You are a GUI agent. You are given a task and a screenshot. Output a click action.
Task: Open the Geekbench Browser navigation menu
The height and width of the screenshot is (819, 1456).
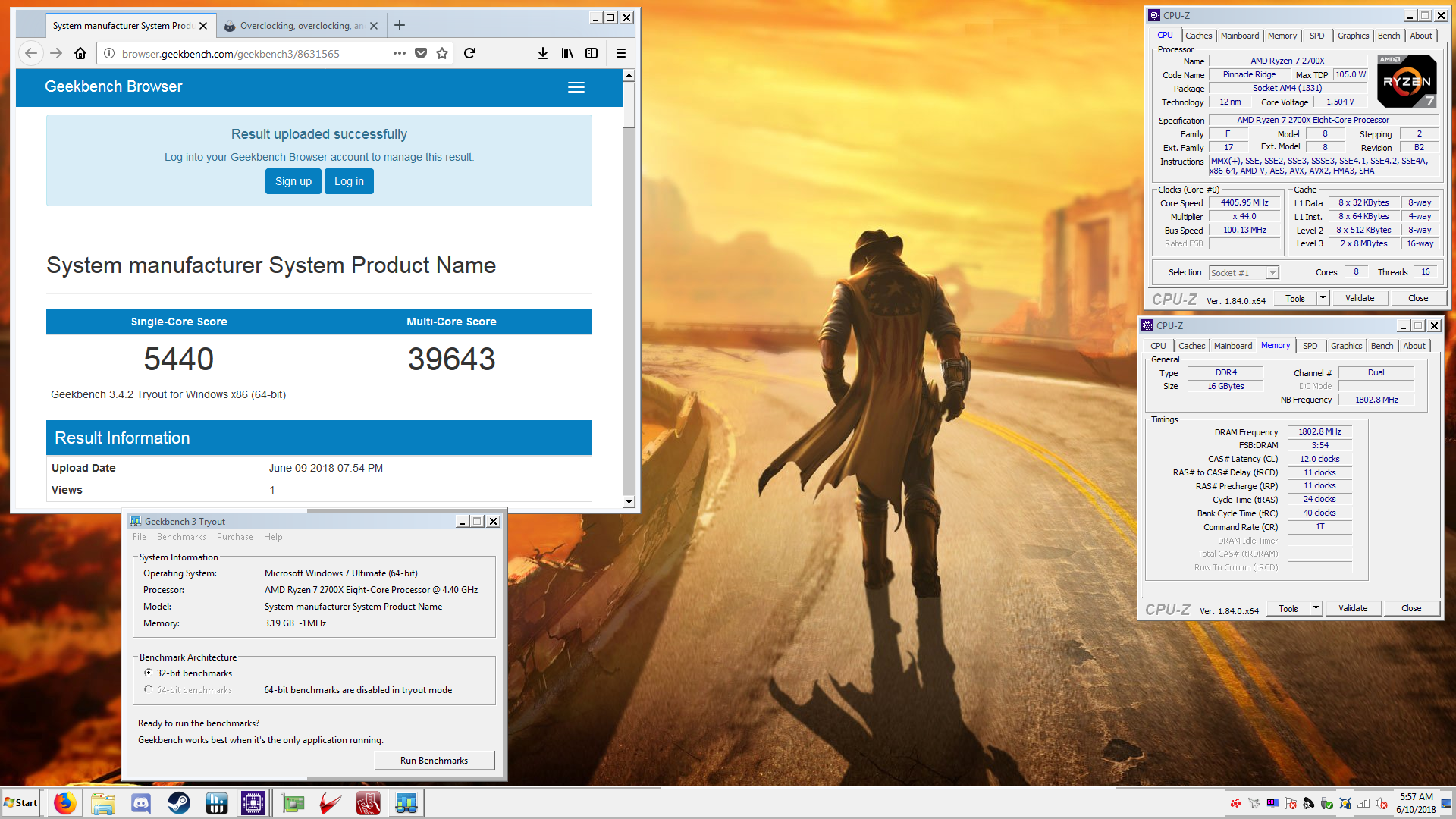click(x=576, y=87)
